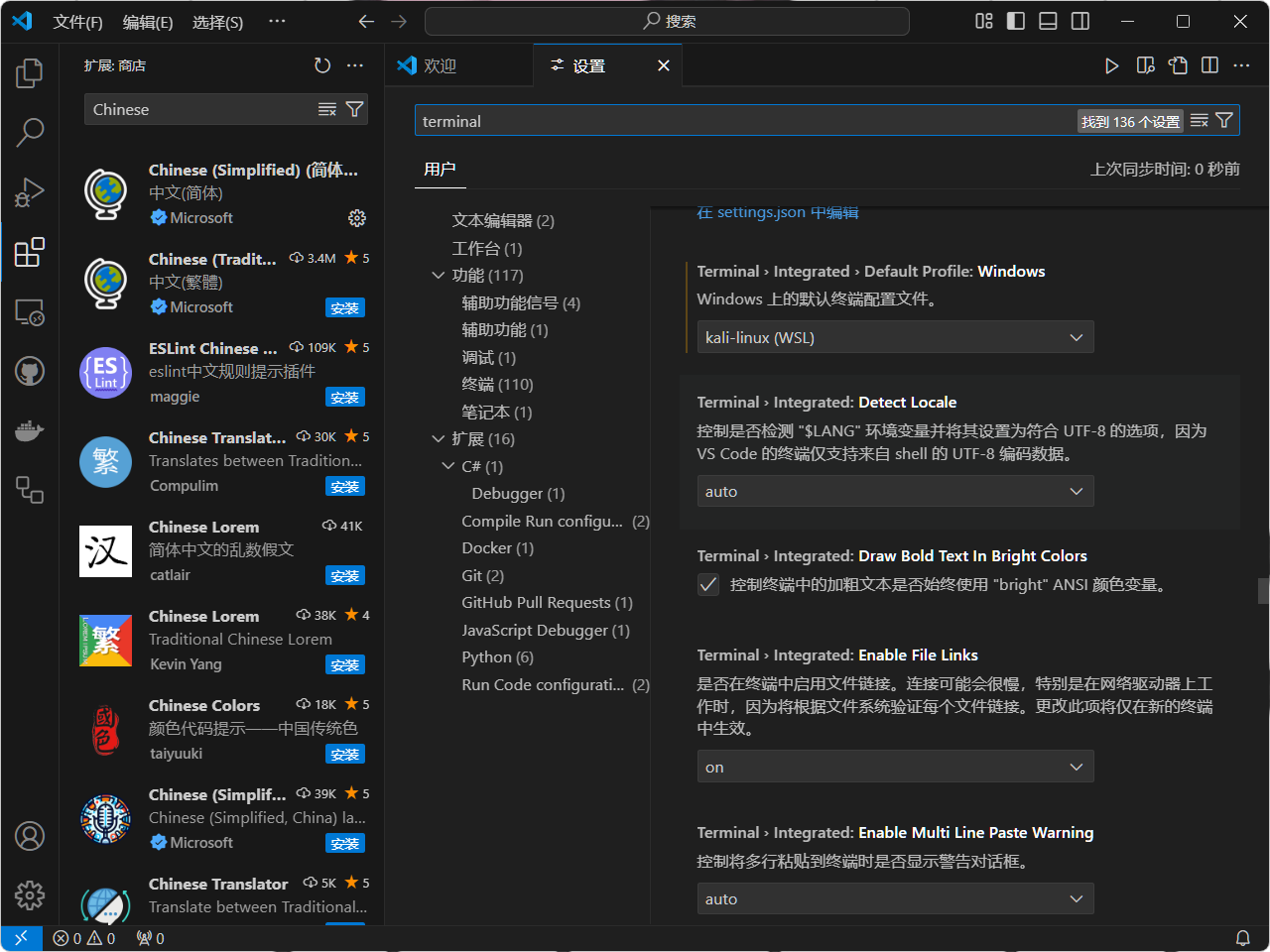Open remote window indicator in status bar

21,938
